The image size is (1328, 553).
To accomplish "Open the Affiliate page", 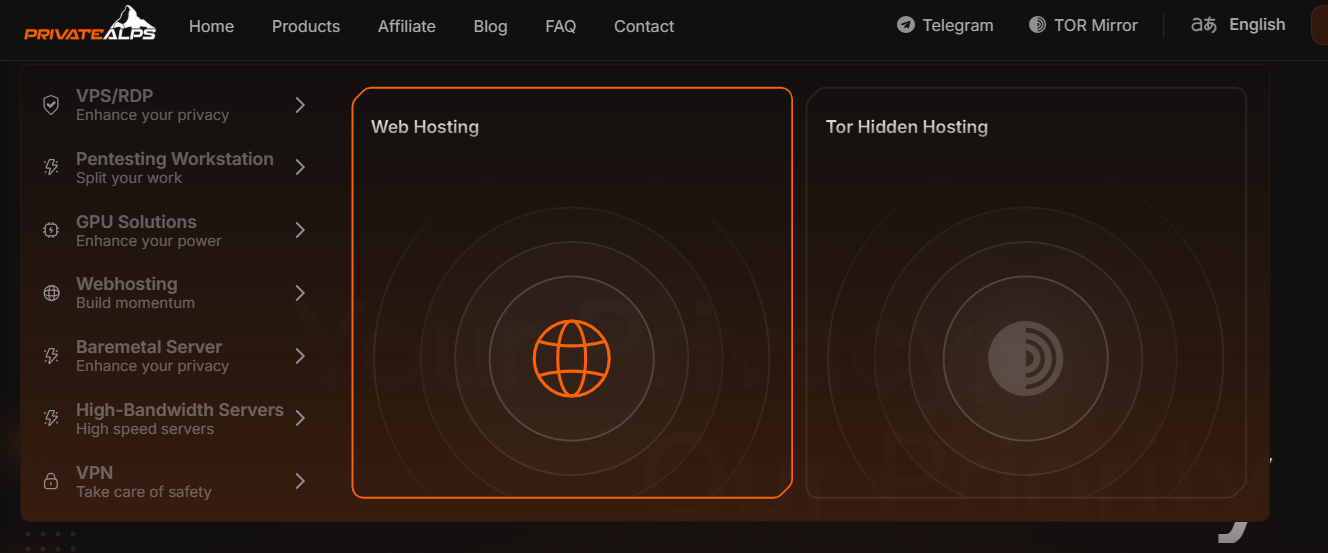I will coord(407,26).
